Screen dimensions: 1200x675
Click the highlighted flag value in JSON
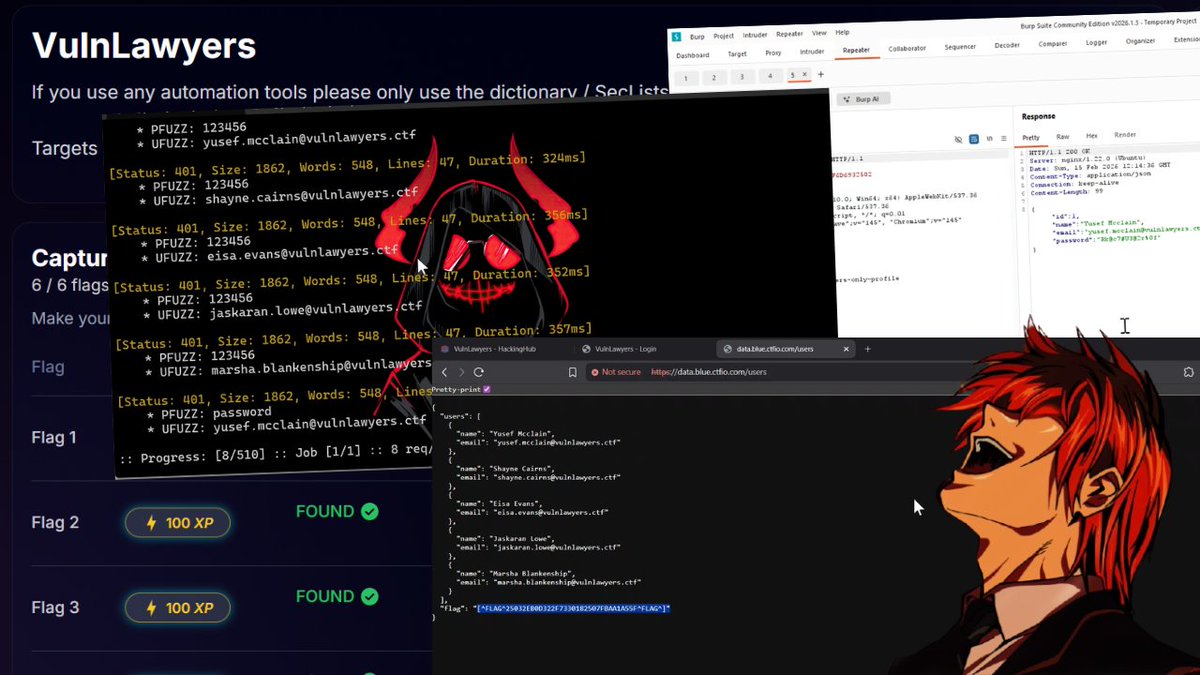click(573, 608)
